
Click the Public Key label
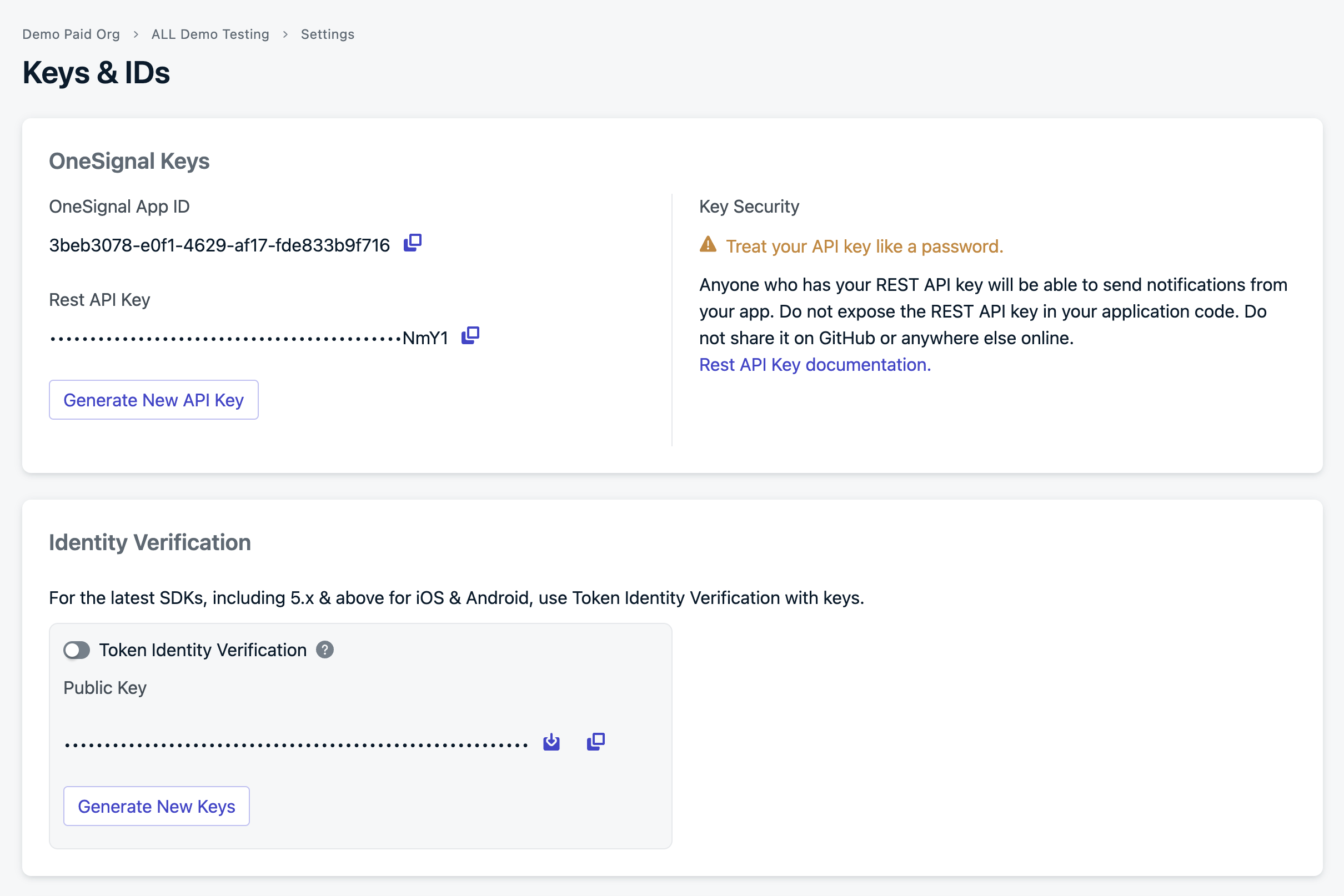click(105, 688)
